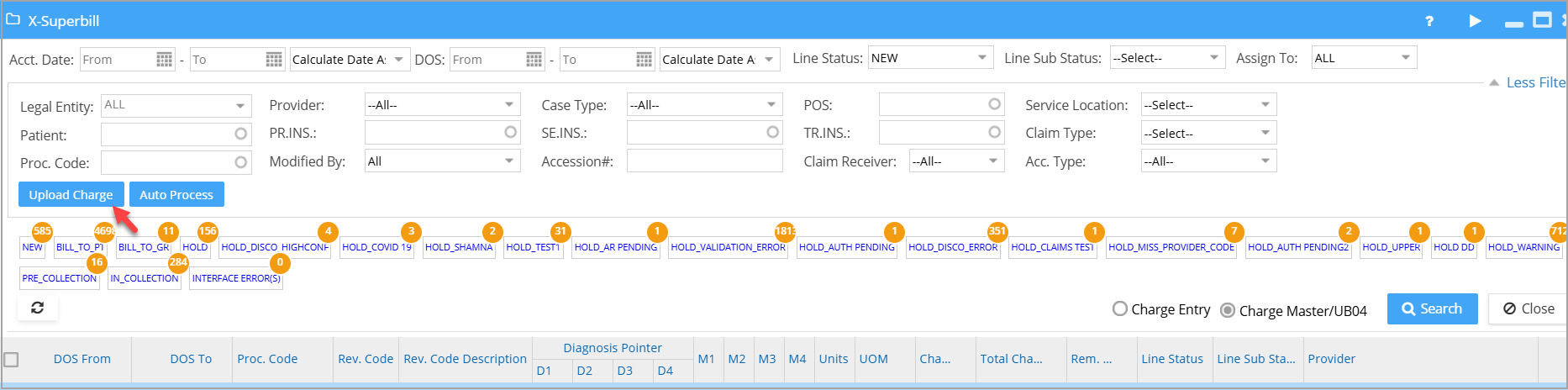Click the Patient field lookup circle icon
The width and height of the screenshot is (1568, 390).
coord(241,134)
